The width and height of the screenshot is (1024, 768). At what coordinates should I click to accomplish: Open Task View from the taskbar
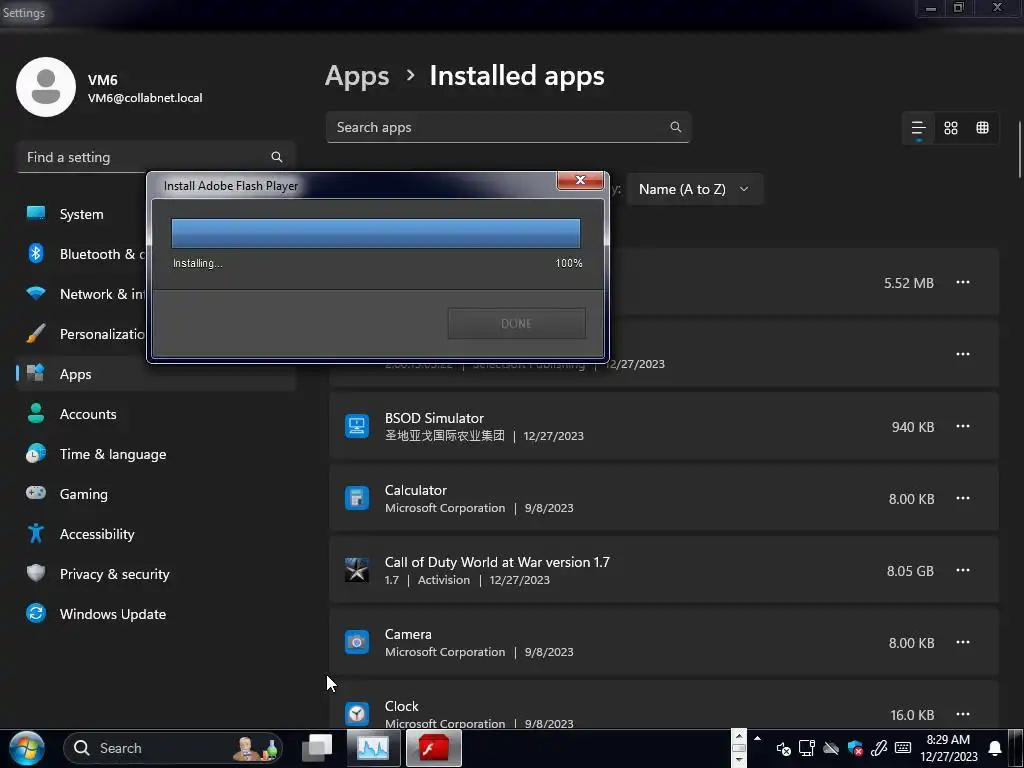pyautogui.click(x=317, y=748)
